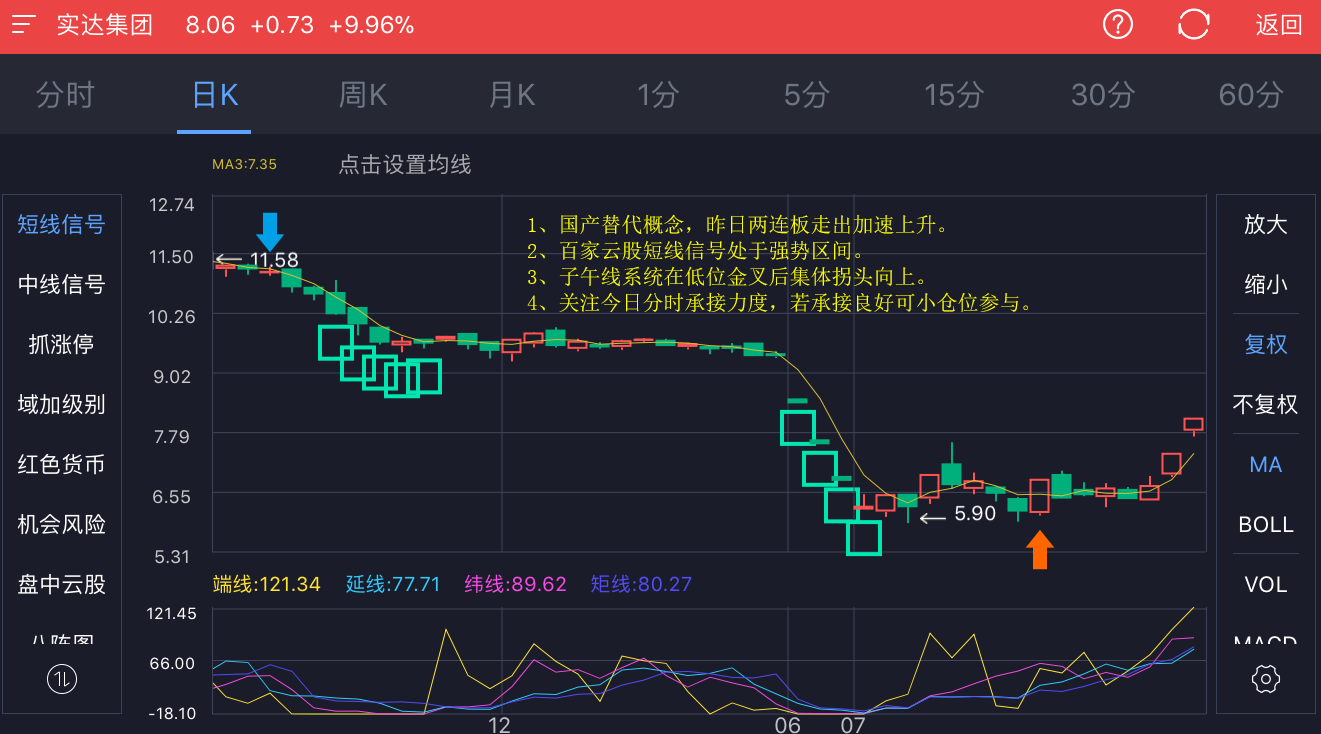Click the 8.06 current price
1321x734 pixels.
pos(210,25)
